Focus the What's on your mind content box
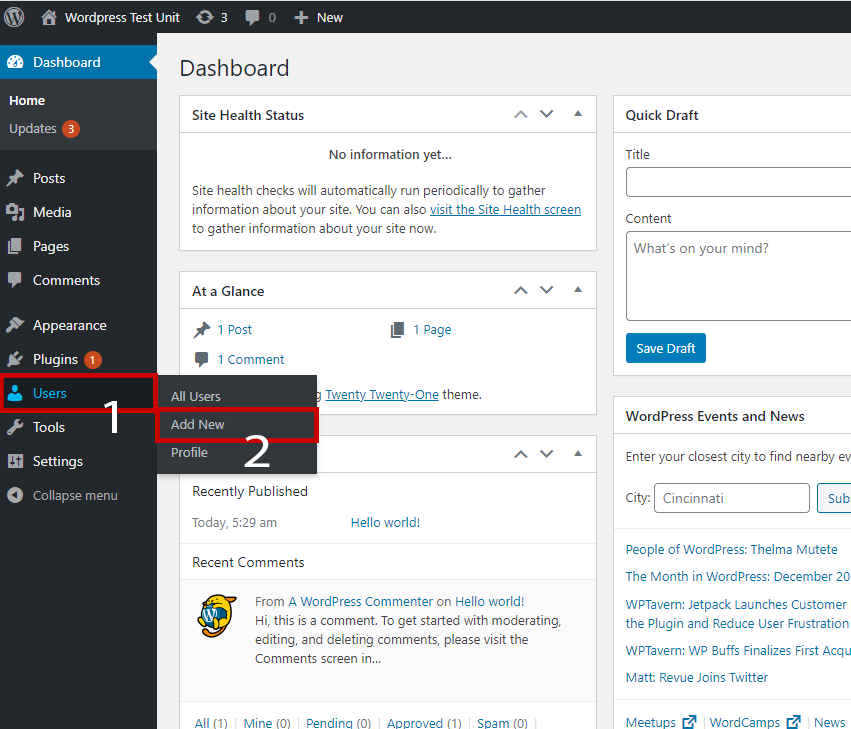The width and height of the screenshot is (851, 729). tap(738, 276)
